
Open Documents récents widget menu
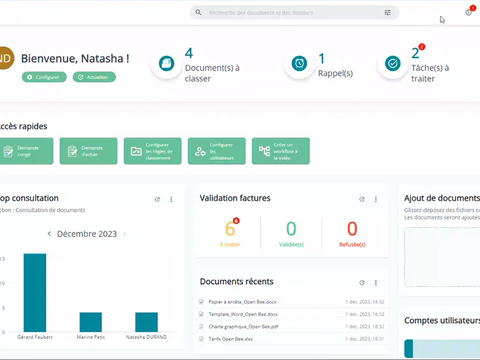click(x=376, y=283)
